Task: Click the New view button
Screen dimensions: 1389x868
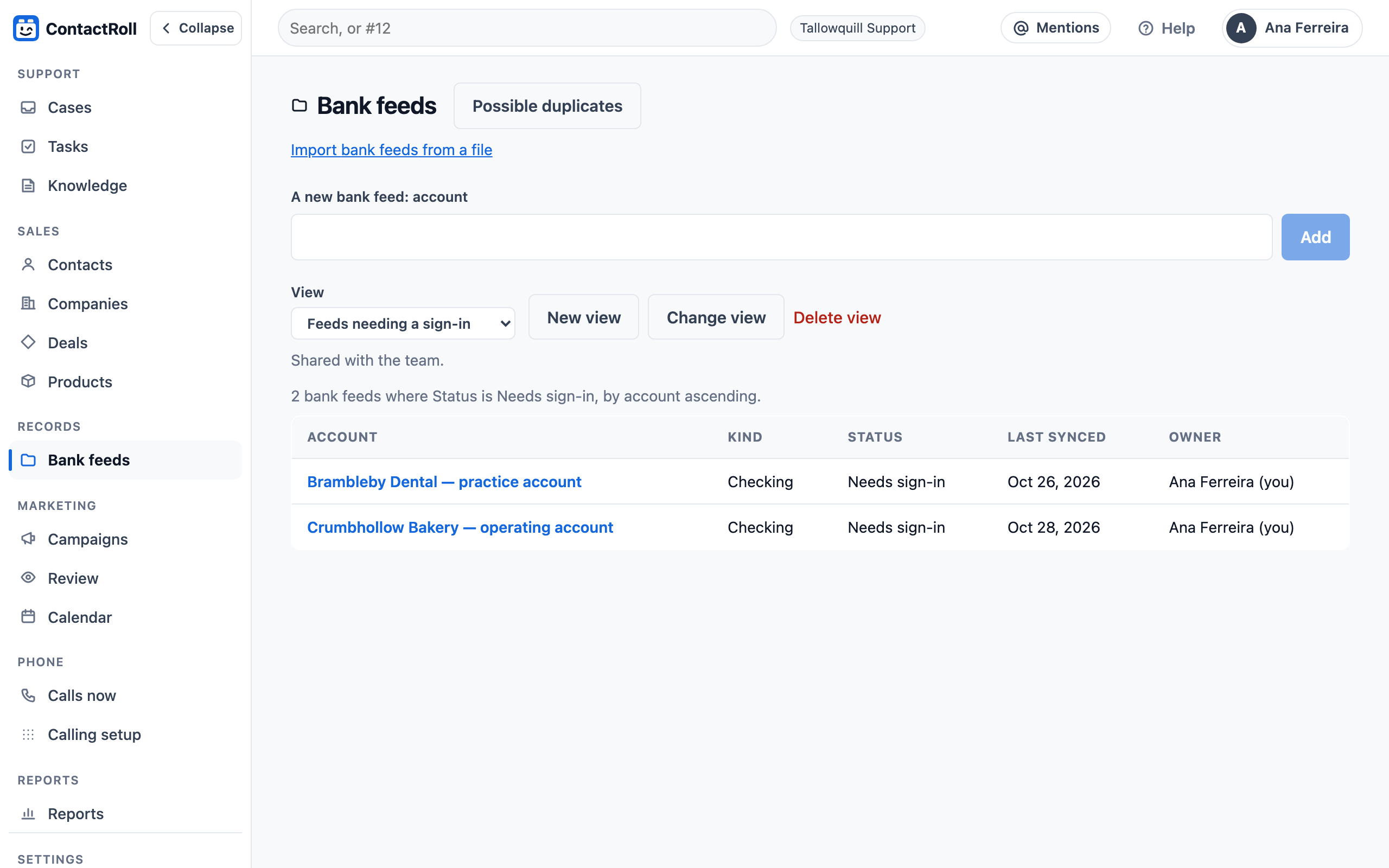Action: click(x=584, y=317)
